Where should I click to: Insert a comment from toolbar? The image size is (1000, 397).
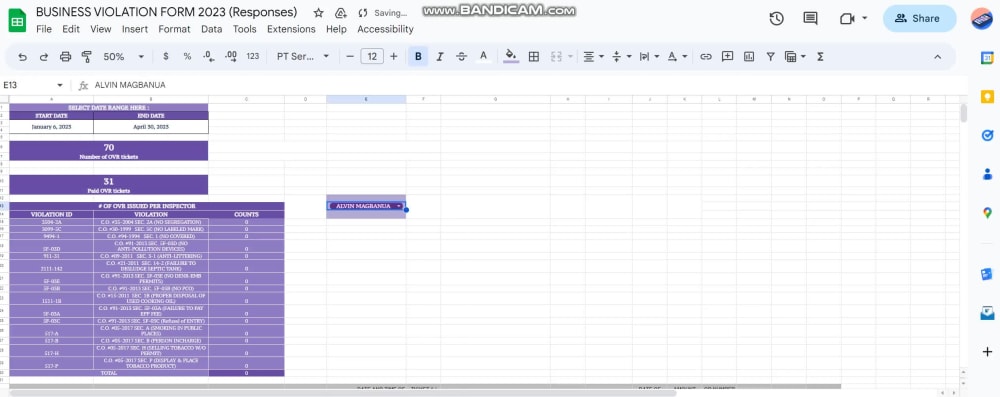click(x=727, y=56)
